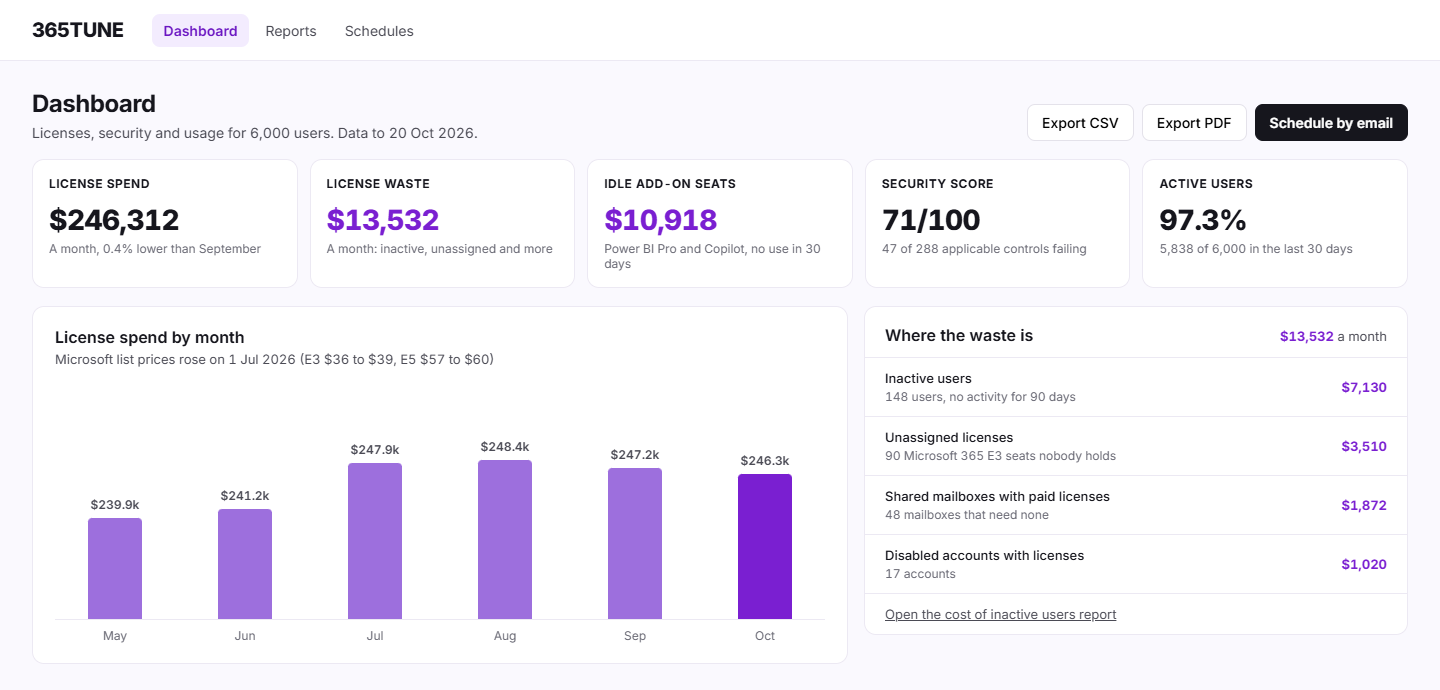
Task: Click the '148 users, no activity' subtext
Action: pyautogui.click(x=980, y=397)
